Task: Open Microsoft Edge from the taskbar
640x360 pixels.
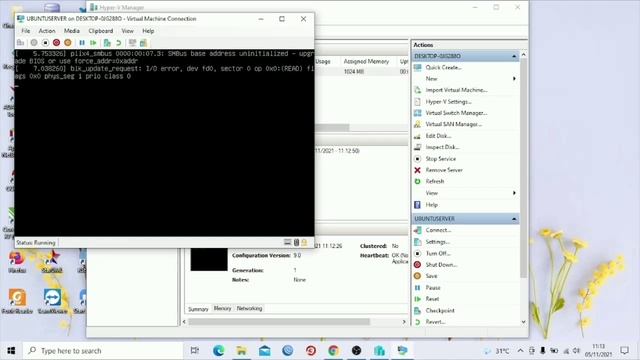Action: [218, 351]
